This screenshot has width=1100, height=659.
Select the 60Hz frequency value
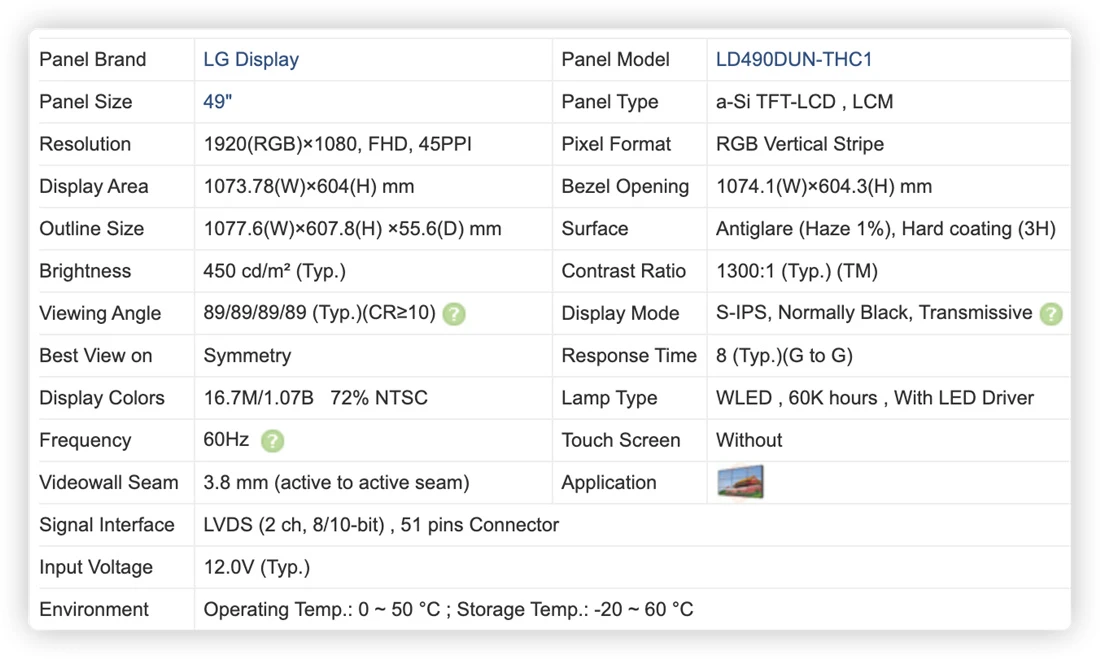click(226, 440)
